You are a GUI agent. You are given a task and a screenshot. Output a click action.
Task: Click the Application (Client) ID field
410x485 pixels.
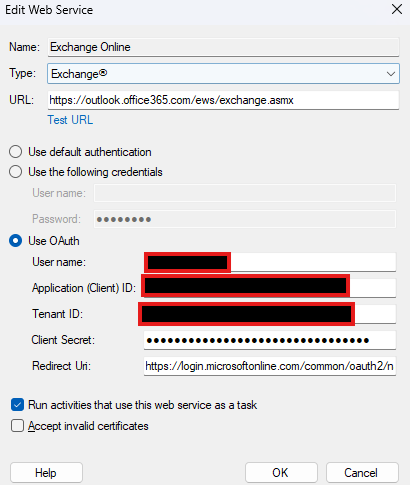click(x=270, y=288)
